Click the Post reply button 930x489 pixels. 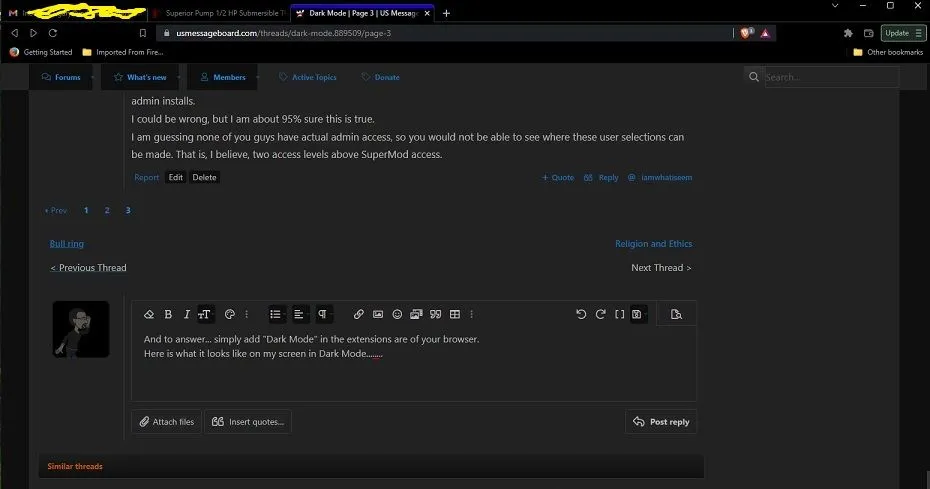point(661,422)
